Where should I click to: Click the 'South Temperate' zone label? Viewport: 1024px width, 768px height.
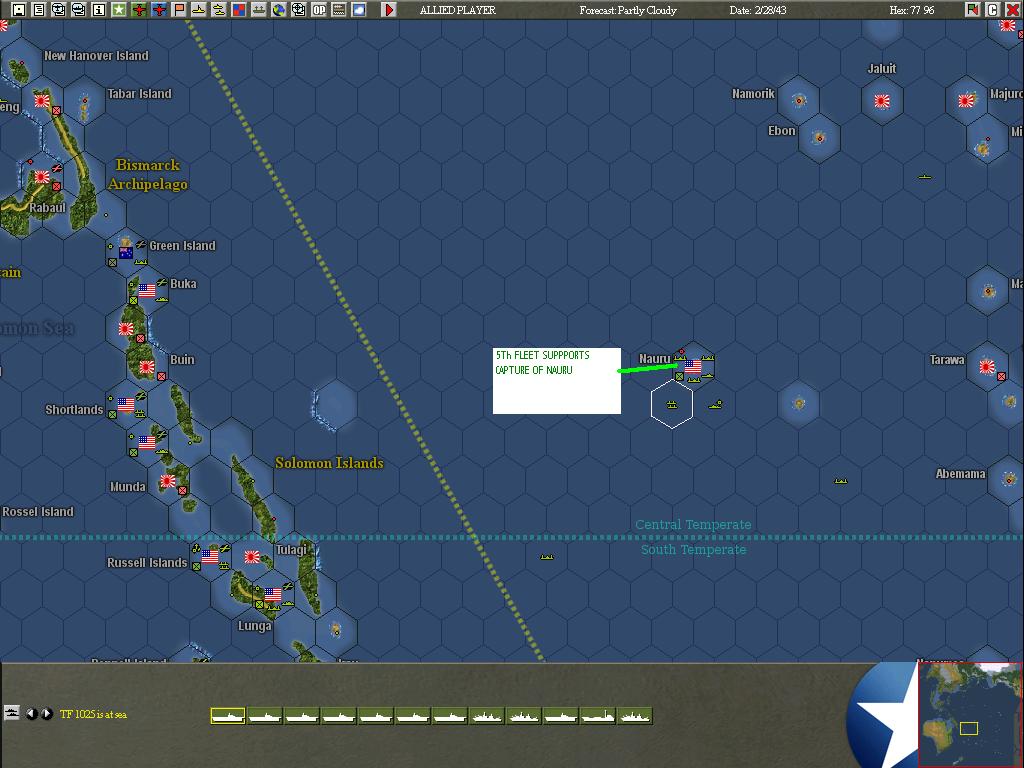coord(694,549)
